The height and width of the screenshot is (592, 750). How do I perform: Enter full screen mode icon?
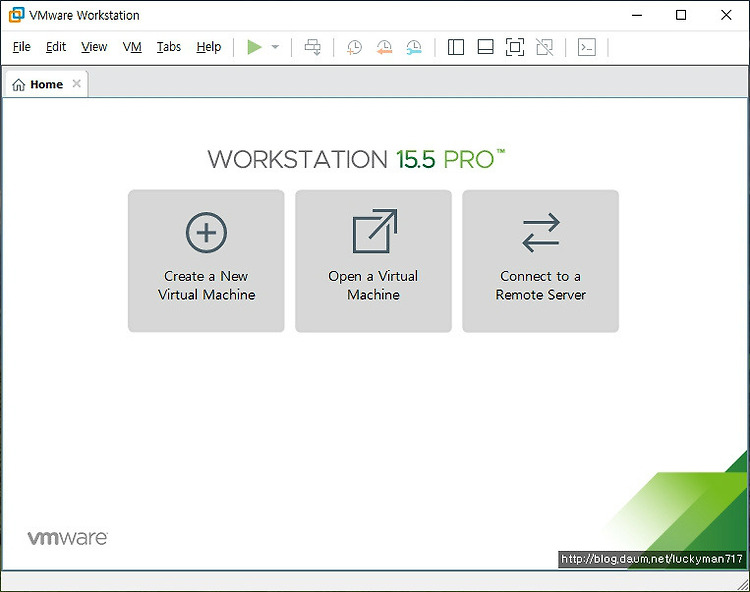click(515, 47)
